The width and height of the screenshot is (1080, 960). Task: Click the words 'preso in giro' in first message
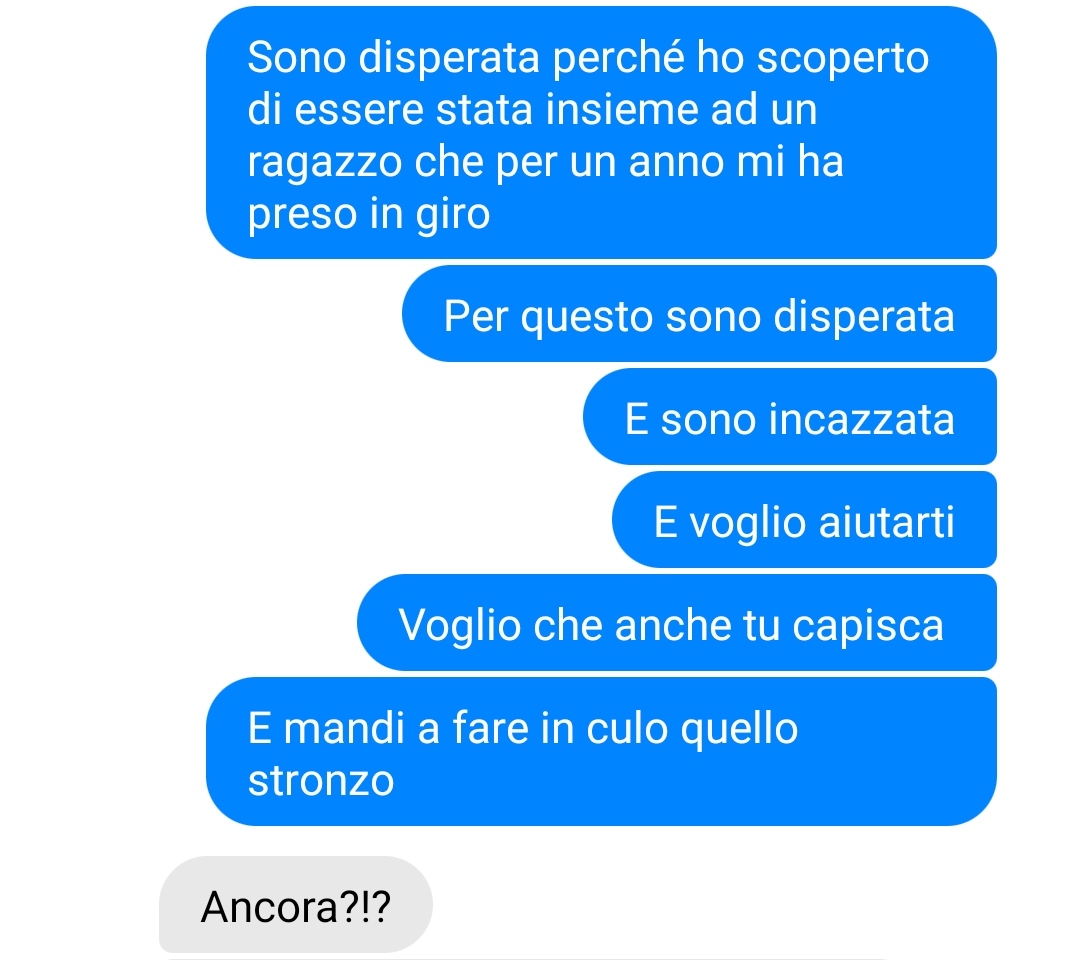368,215
